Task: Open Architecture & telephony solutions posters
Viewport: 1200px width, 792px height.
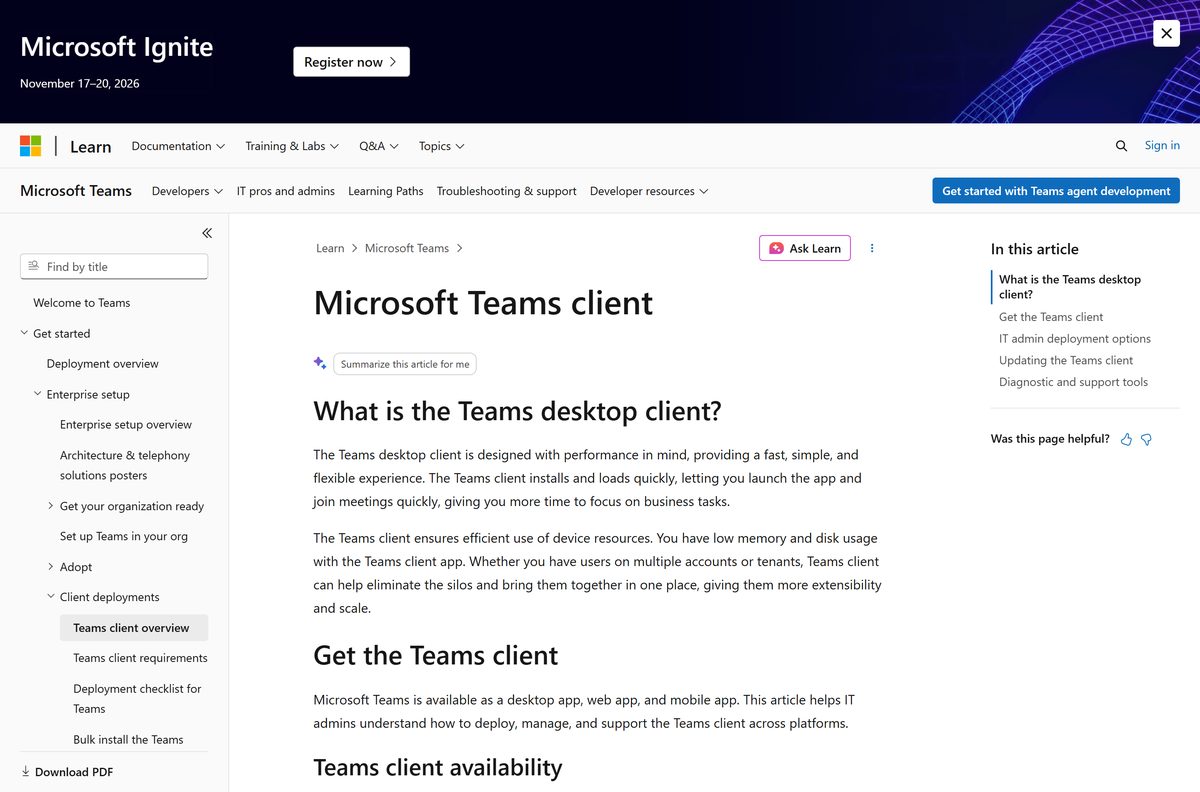Action: 125,465
